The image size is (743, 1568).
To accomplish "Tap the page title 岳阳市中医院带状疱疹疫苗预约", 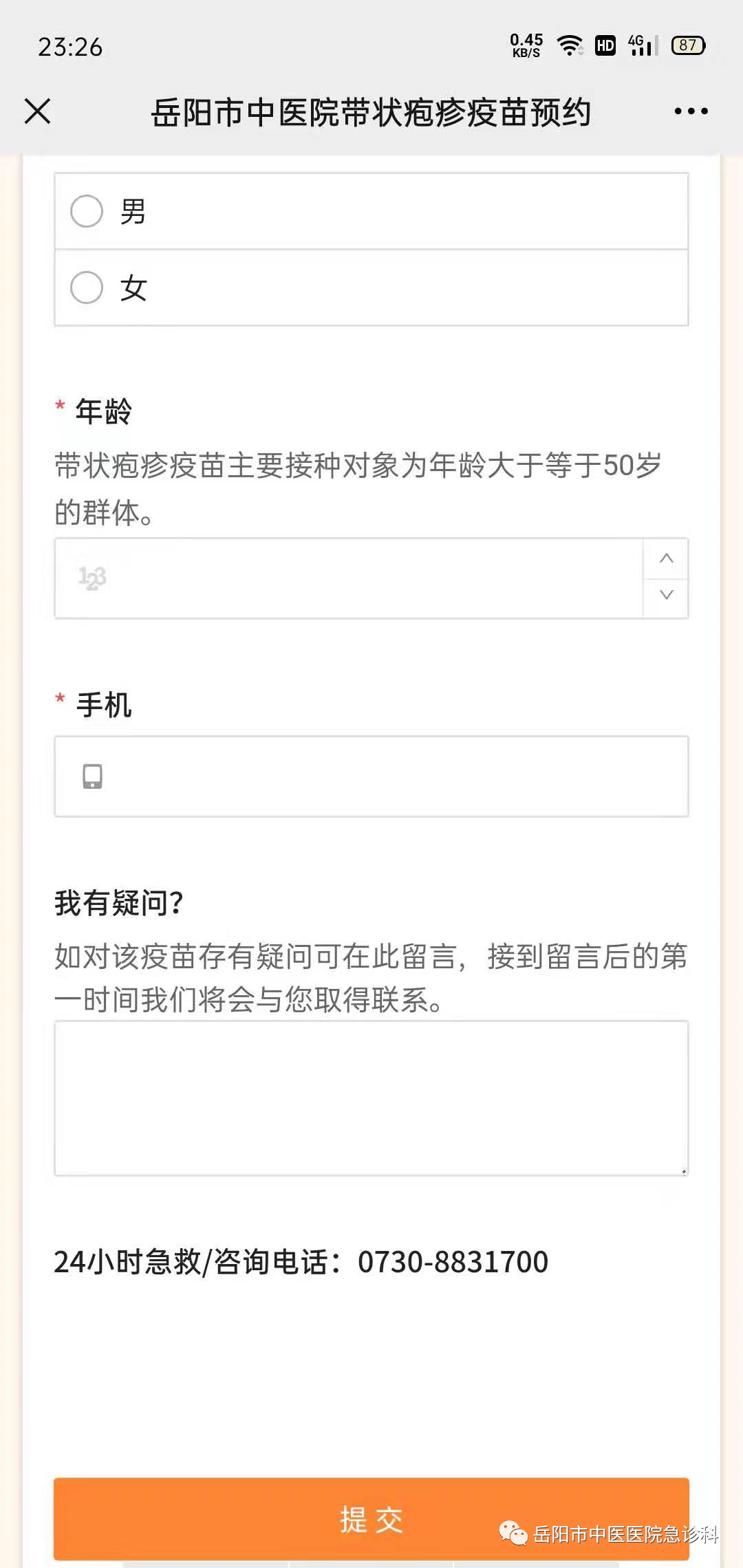I will 371,111.
